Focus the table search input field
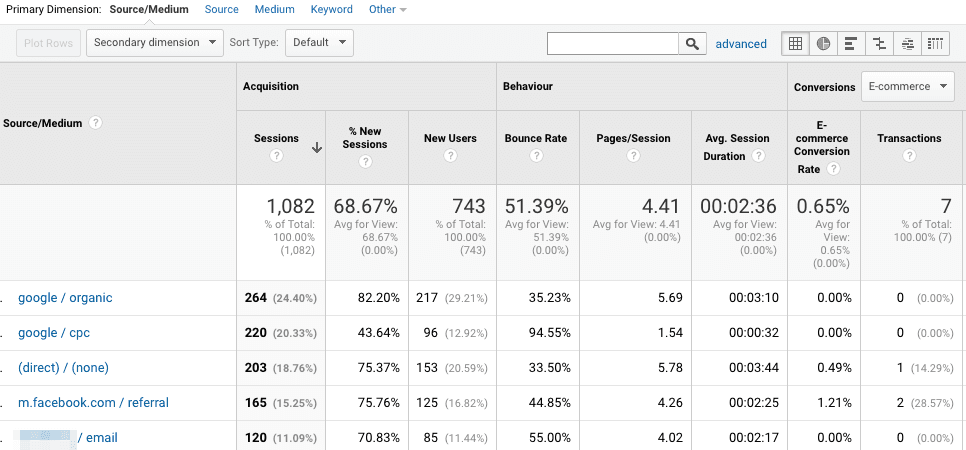This screenshot has height=450, width=966. click(x=613, y=43)
